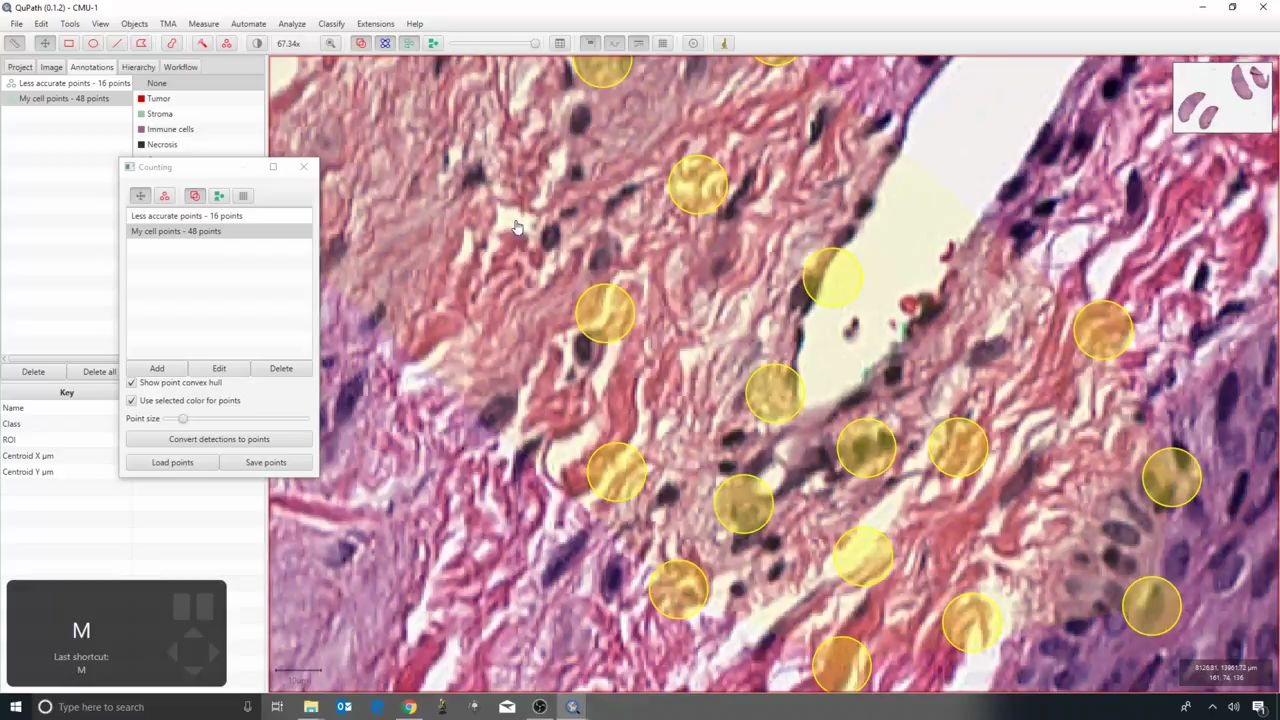Toggle grid icon in Counting dialog
Image resolution: width=1280 pixels, height=720 pixels.
click(243, 195)
